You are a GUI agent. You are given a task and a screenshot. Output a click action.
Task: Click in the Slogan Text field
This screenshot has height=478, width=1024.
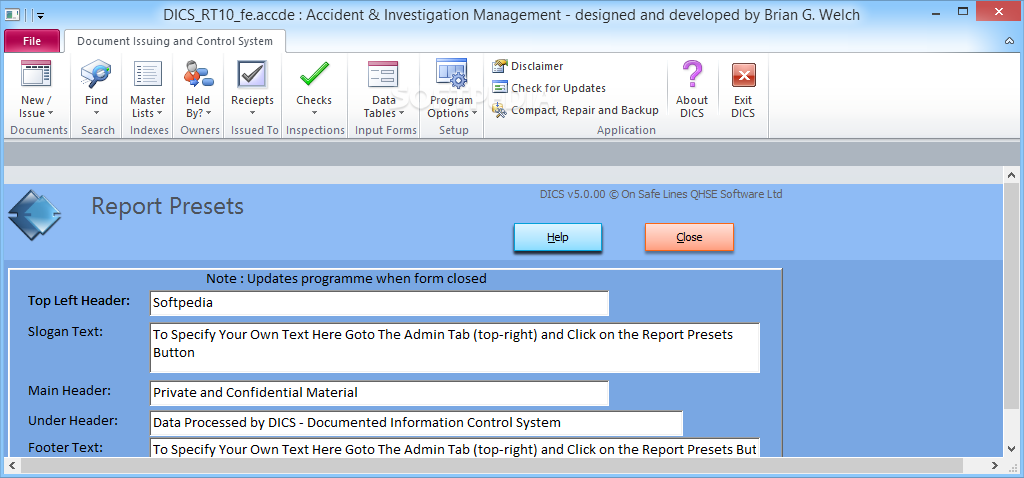tap(455, 347)
